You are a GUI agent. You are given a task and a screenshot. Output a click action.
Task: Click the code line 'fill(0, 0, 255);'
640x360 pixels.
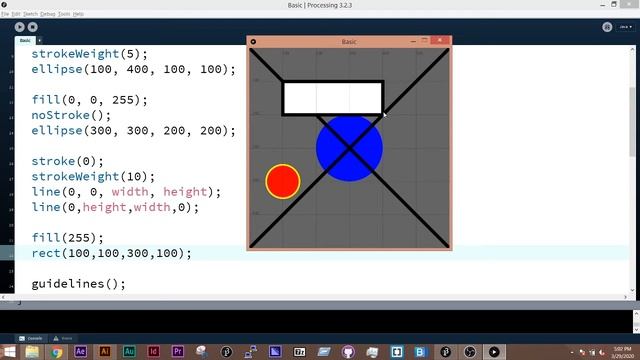pos(89,100)
